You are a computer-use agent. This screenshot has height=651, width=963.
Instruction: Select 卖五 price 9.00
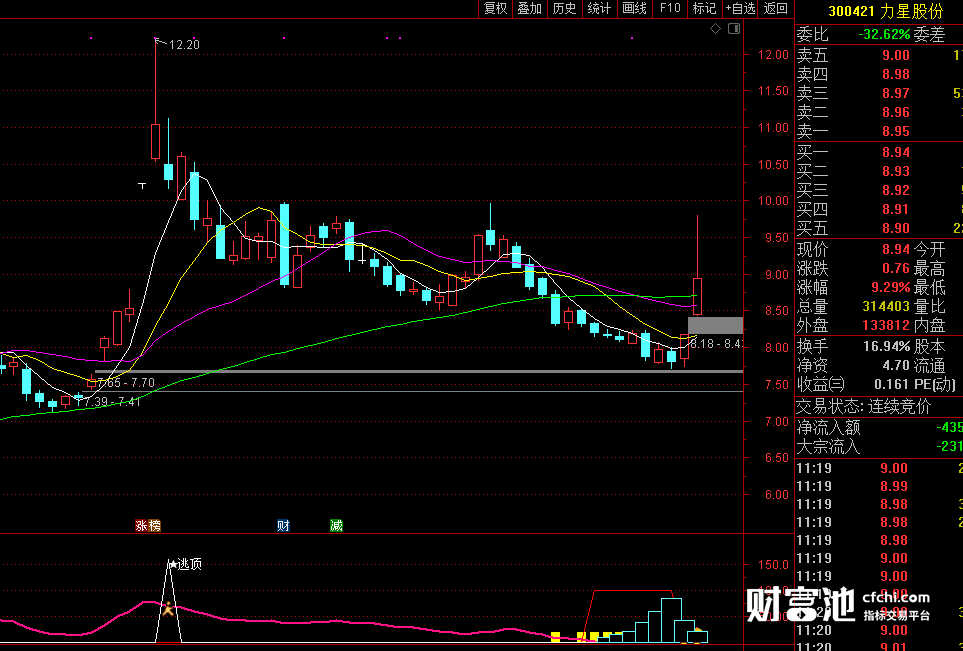895,55
